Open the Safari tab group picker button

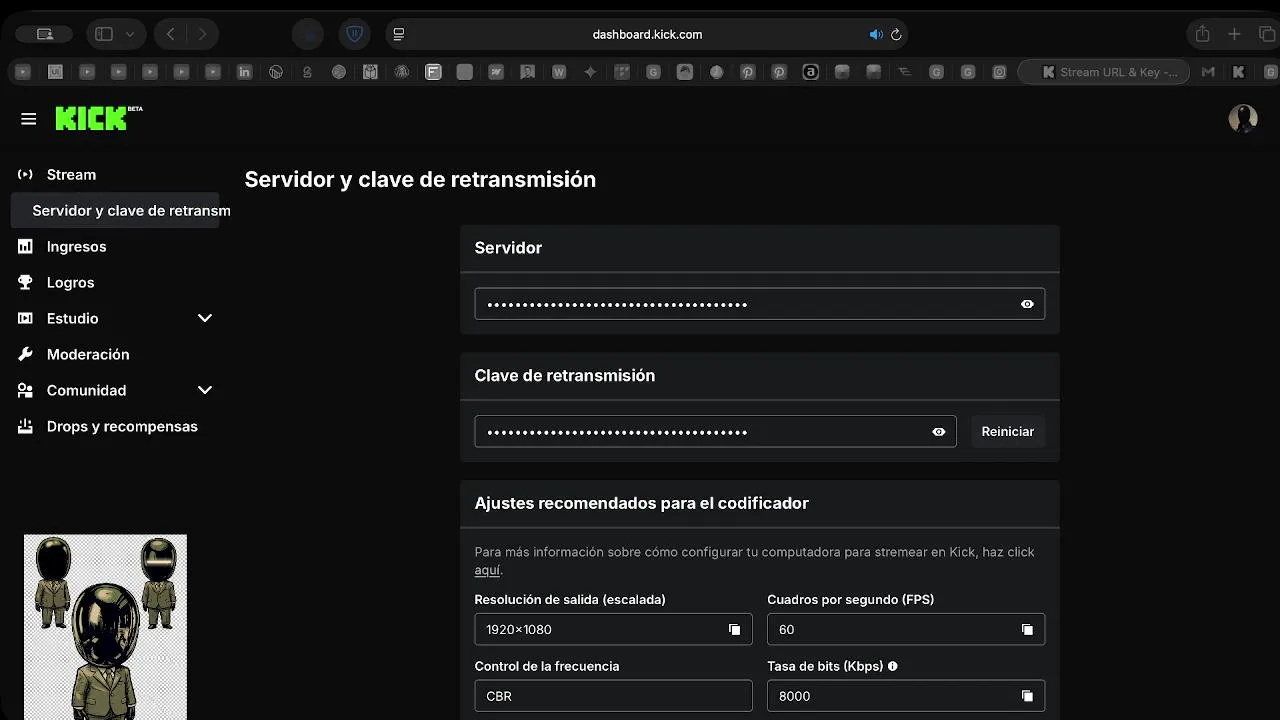44,34
